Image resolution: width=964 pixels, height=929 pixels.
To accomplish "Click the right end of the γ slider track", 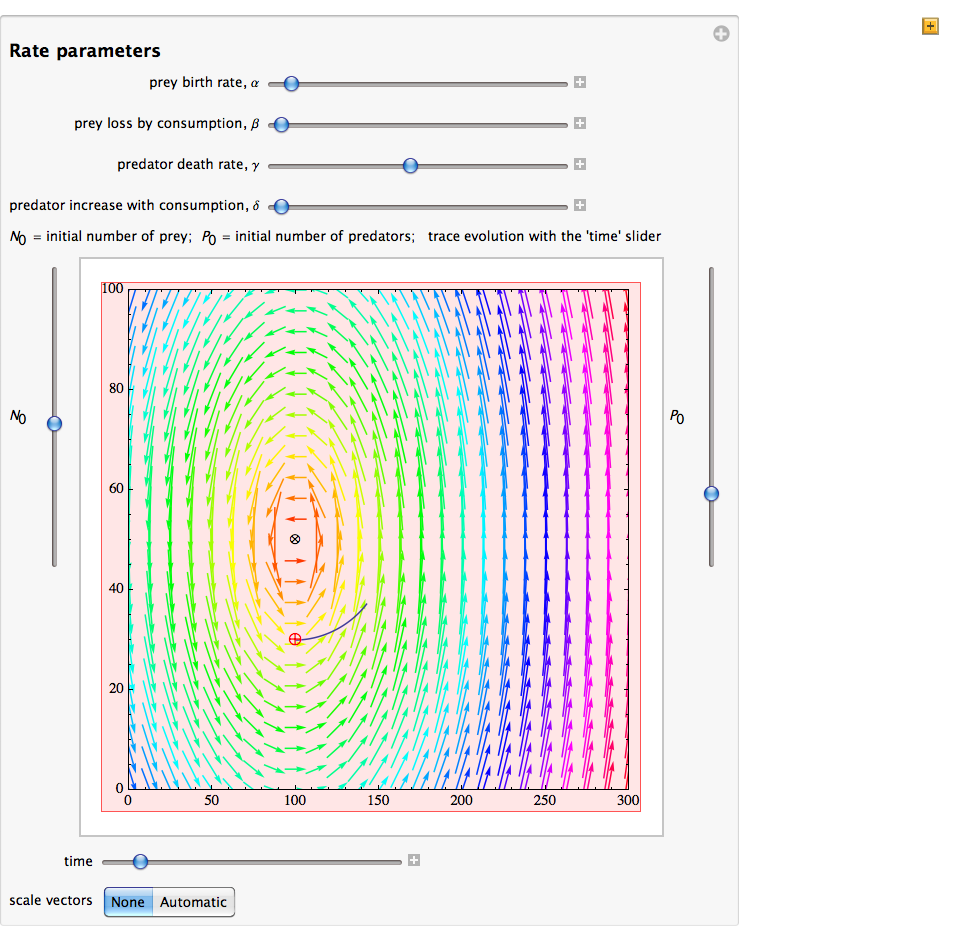I will (x=565, y=166).
